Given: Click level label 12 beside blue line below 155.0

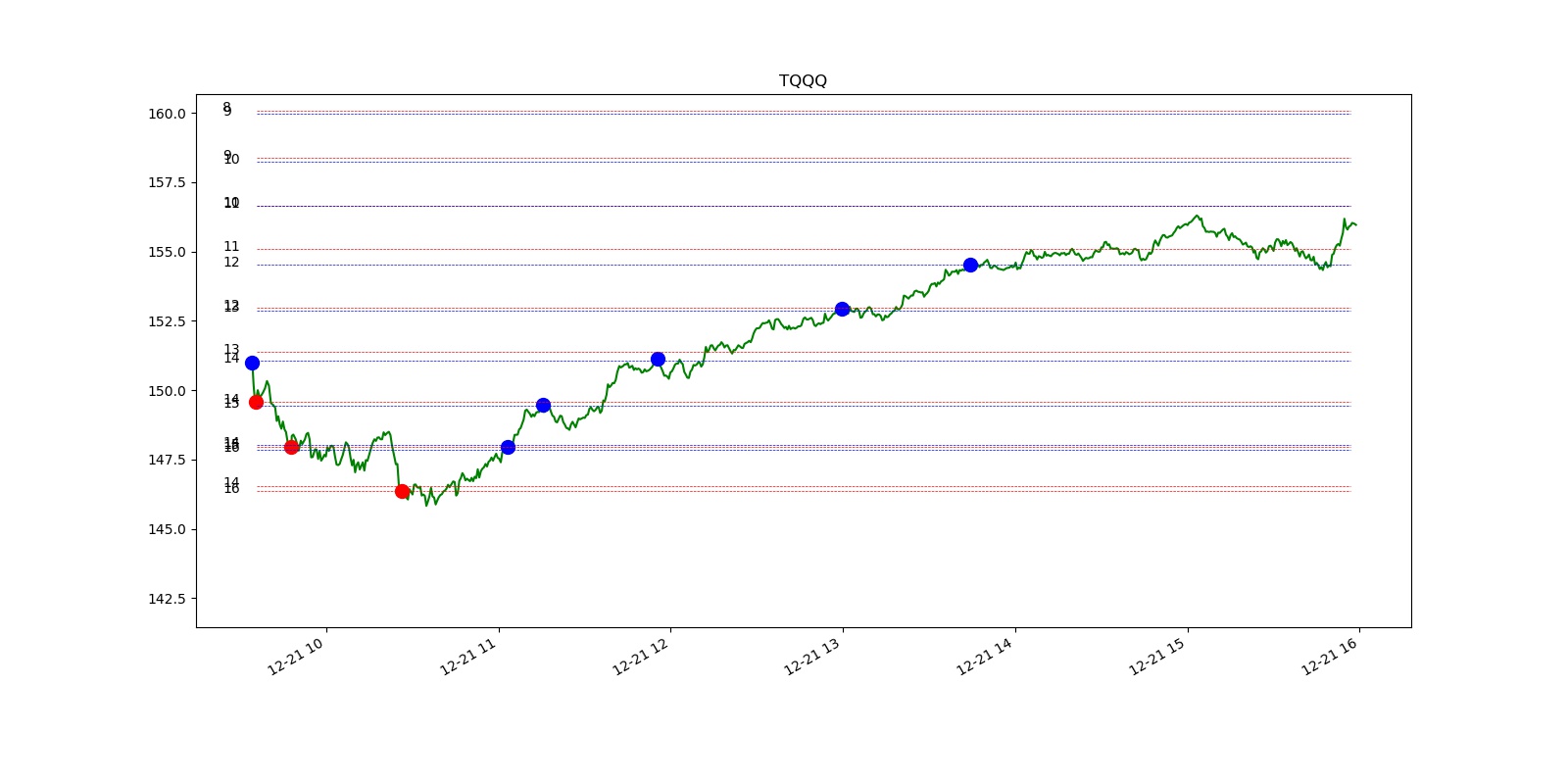Looking at the screenshot, I should tap(231, 262).
